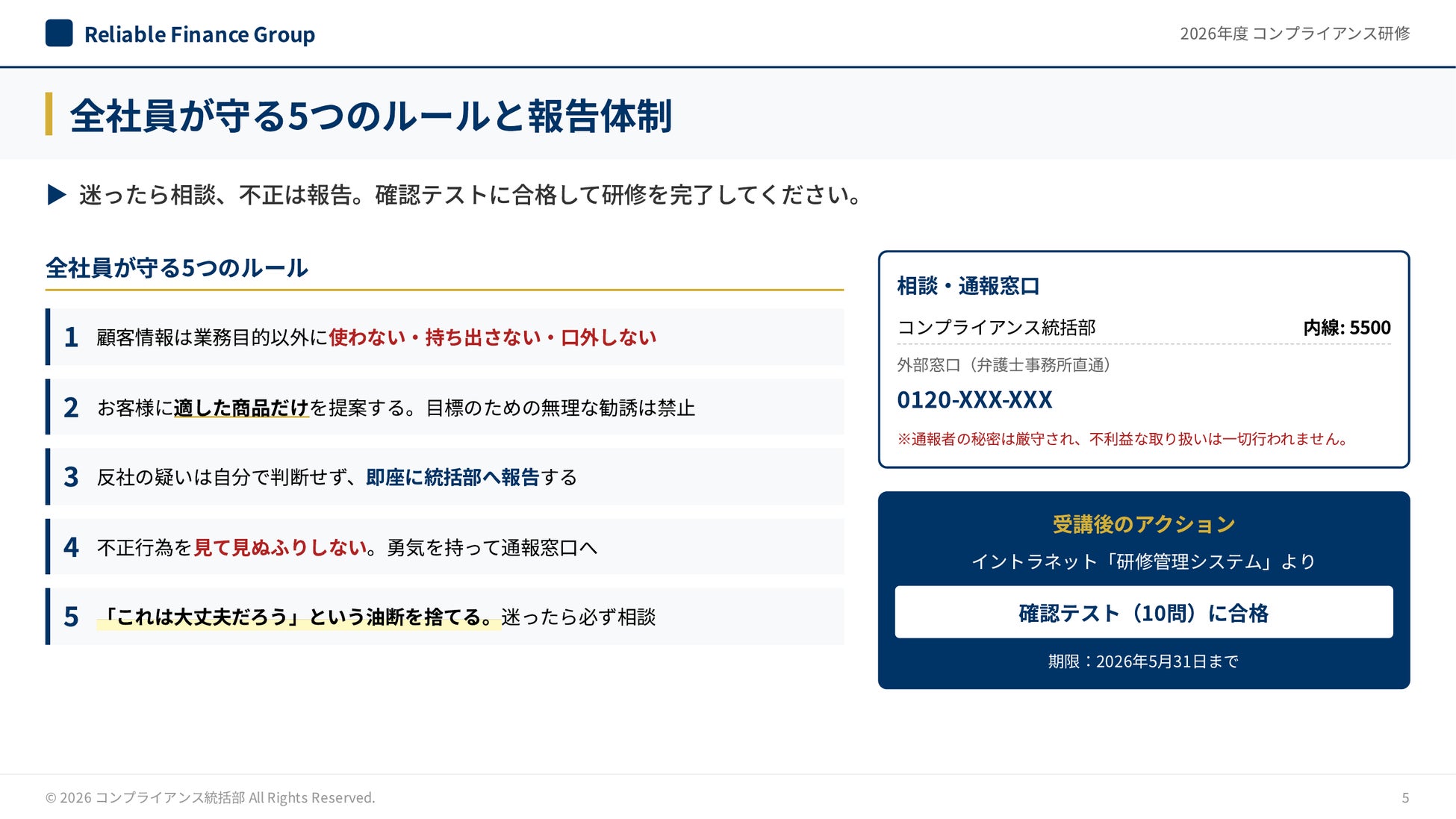
Task: Click the extension number 内線: 5500
Action: coord(1346,328)
